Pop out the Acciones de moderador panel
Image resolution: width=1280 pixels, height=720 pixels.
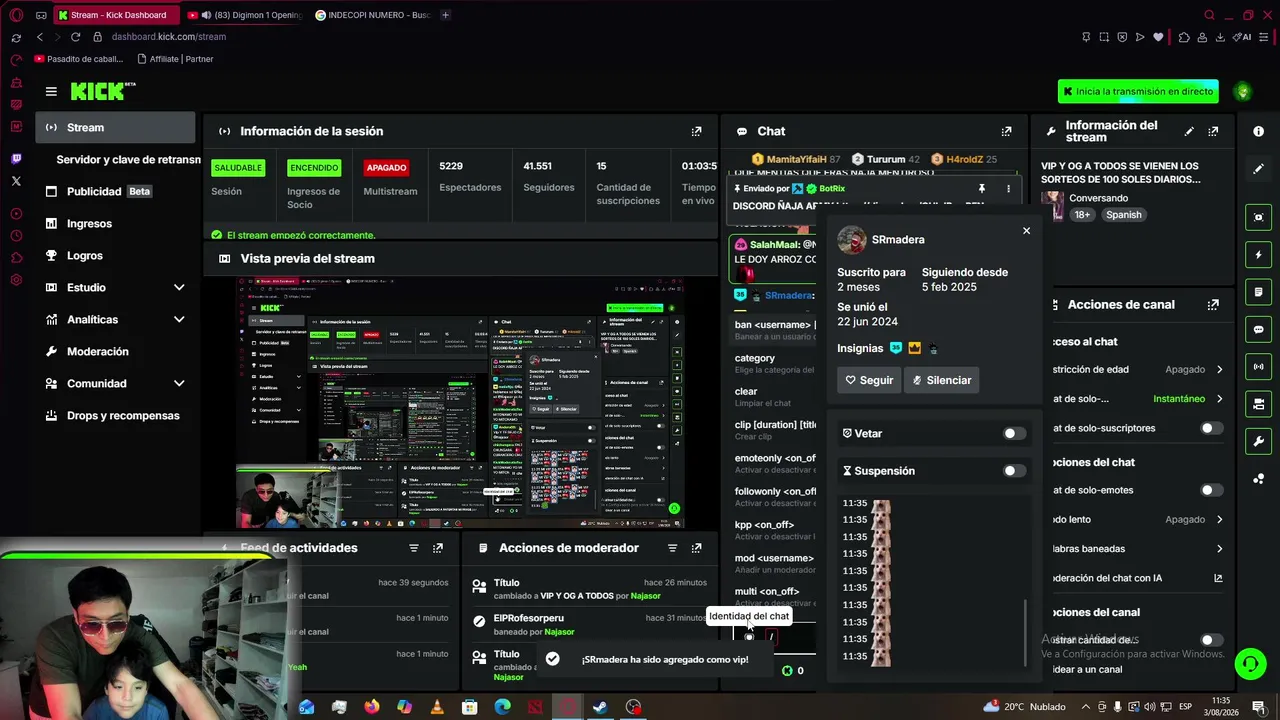[697, 548]
